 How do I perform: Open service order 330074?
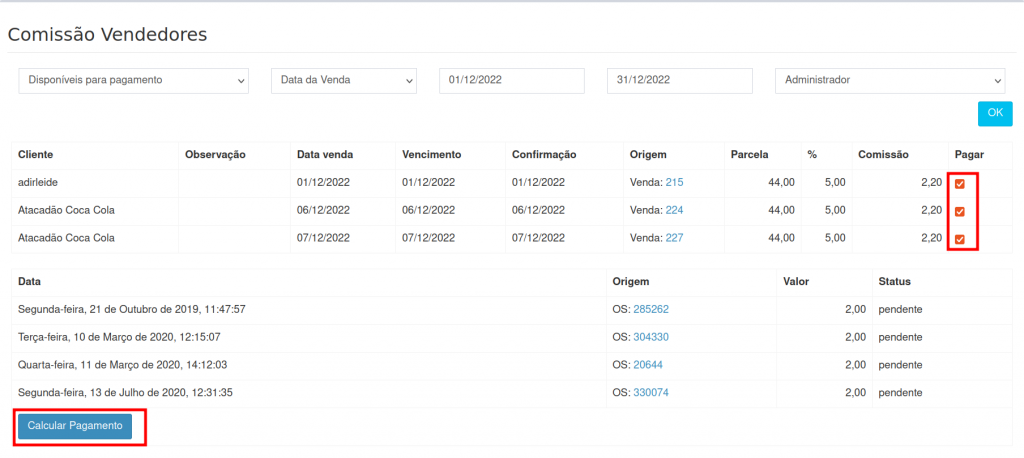tap(650, 393)
